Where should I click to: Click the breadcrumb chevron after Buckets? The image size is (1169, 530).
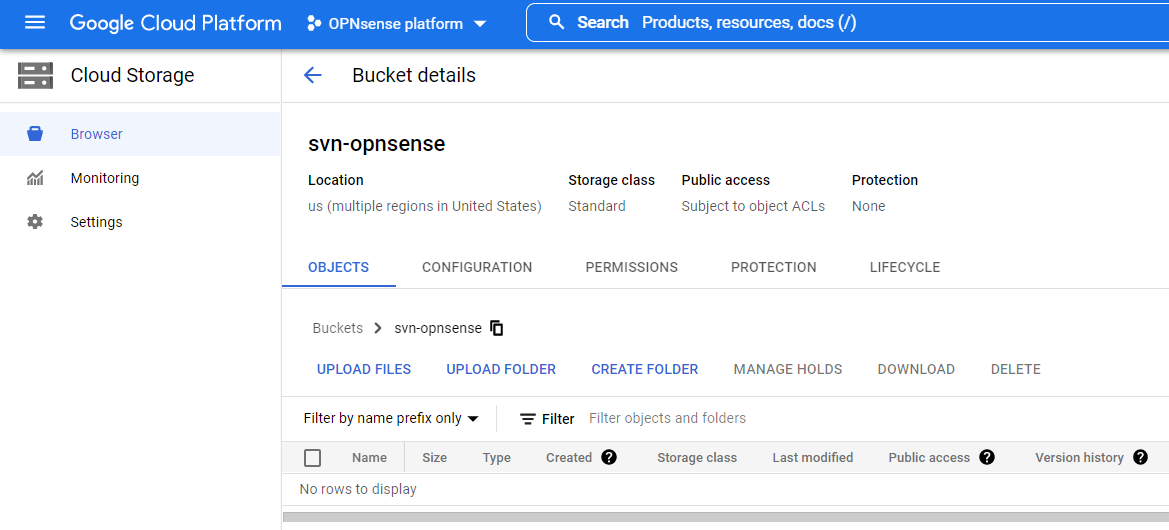[378, 328]
